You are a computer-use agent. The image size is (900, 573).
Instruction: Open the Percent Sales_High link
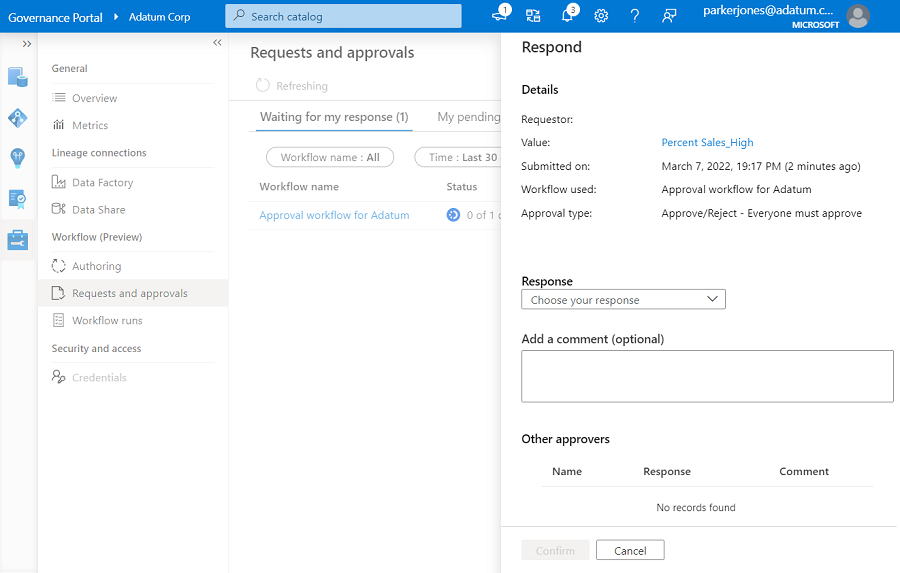coord(707,143)
